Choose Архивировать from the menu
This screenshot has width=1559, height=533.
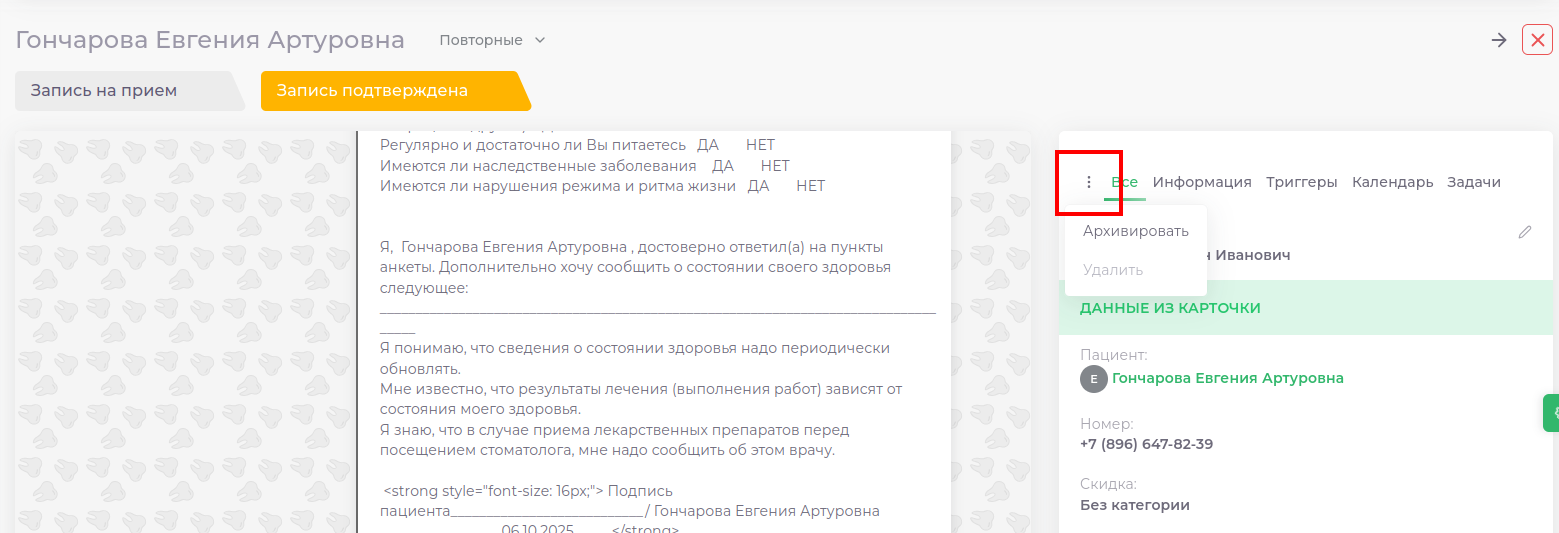[1136, 231]
